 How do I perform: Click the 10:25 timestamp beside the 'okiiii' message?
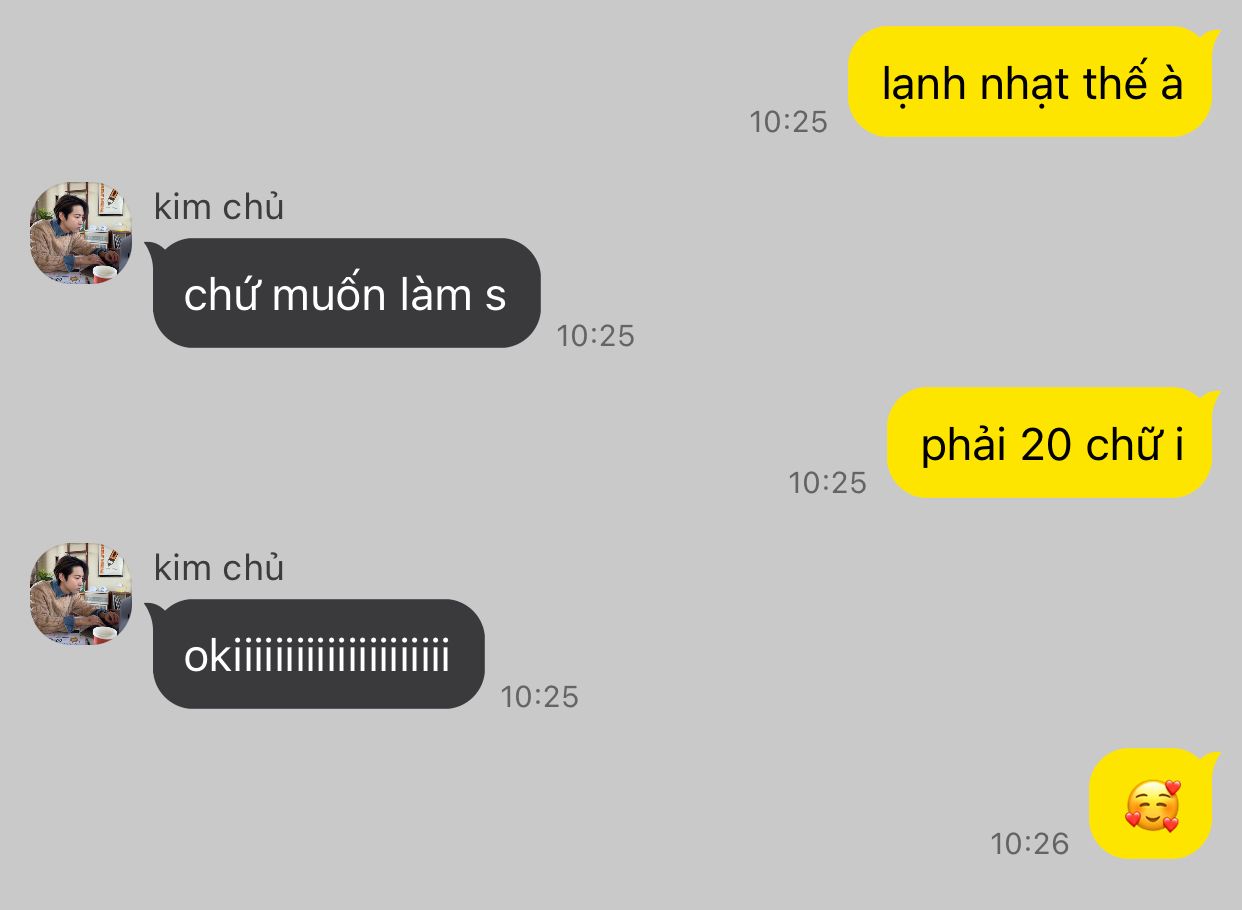tap(540, 697)
